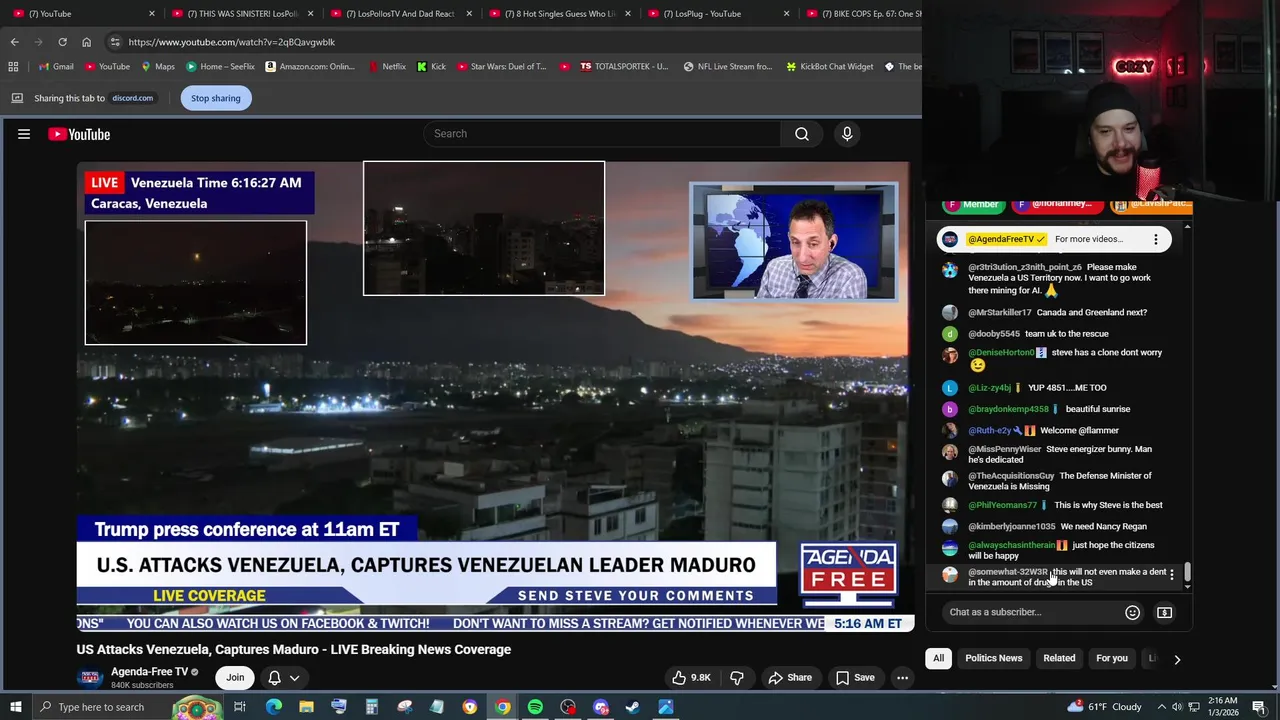
Task: Open Calculator from the taskbar
Action: (x=371, y=707)
